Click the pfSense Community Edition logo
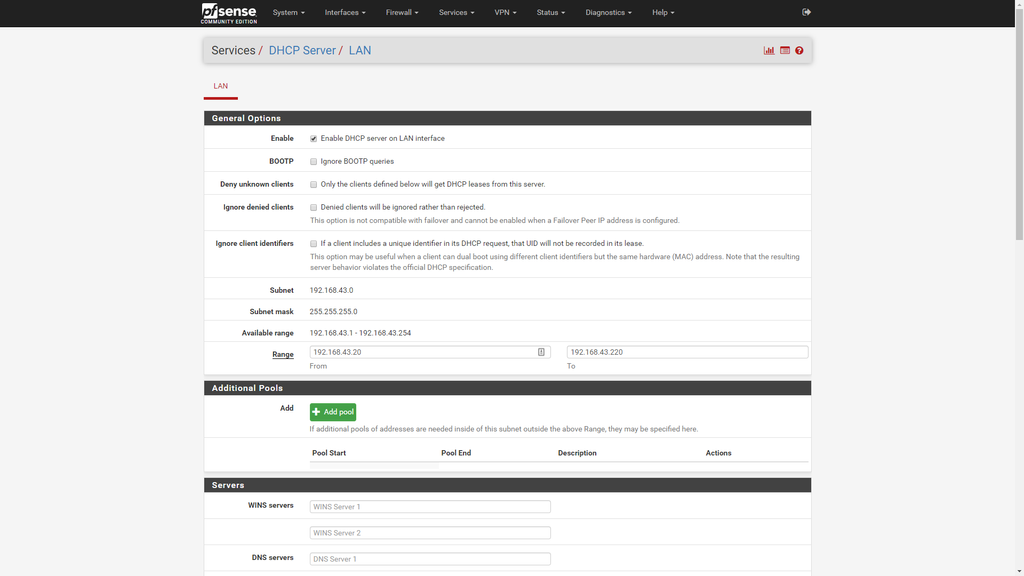The height and width of the screenshot is (576, 1024). [225, 12]
